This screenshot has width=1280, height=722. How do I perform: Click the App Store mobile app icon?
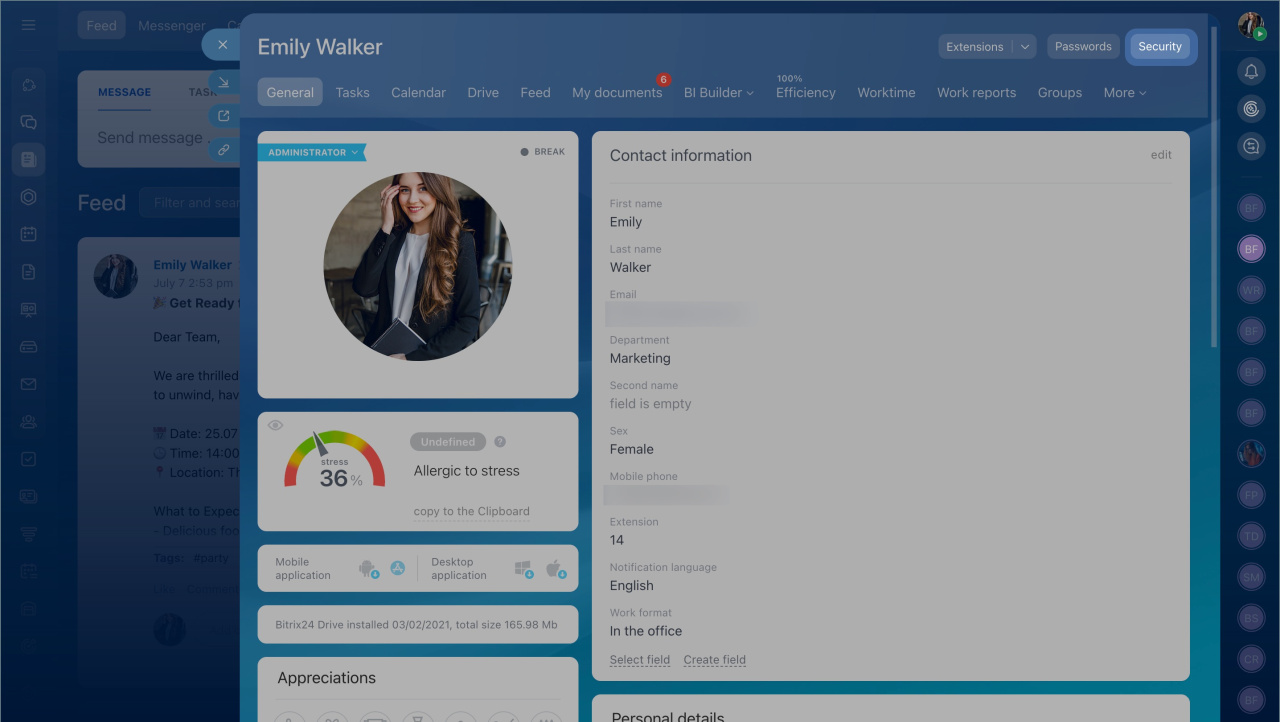click(x=397, y=568)
